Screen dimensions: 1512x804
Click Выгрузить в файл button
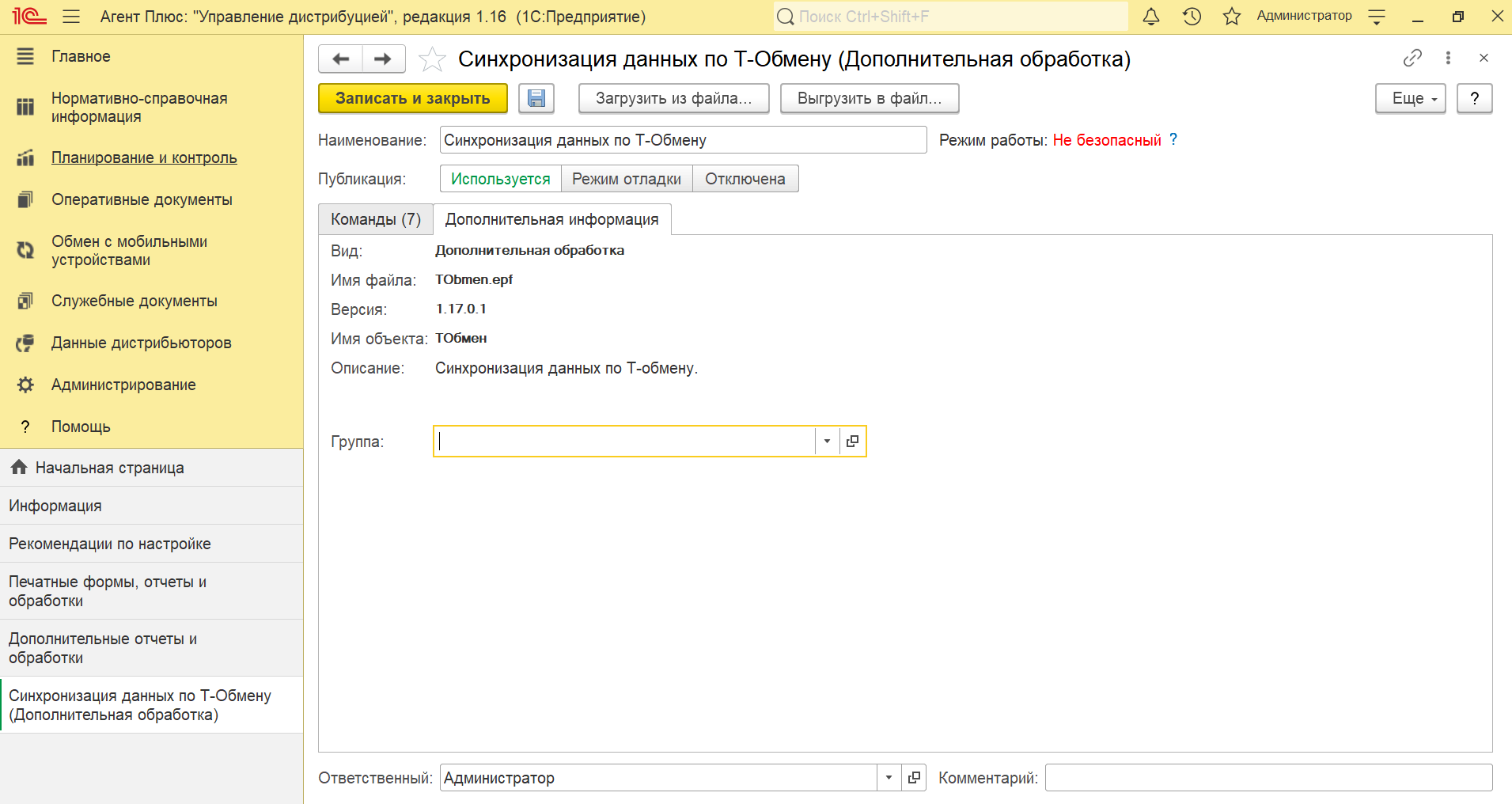click(x=870, y=98)
